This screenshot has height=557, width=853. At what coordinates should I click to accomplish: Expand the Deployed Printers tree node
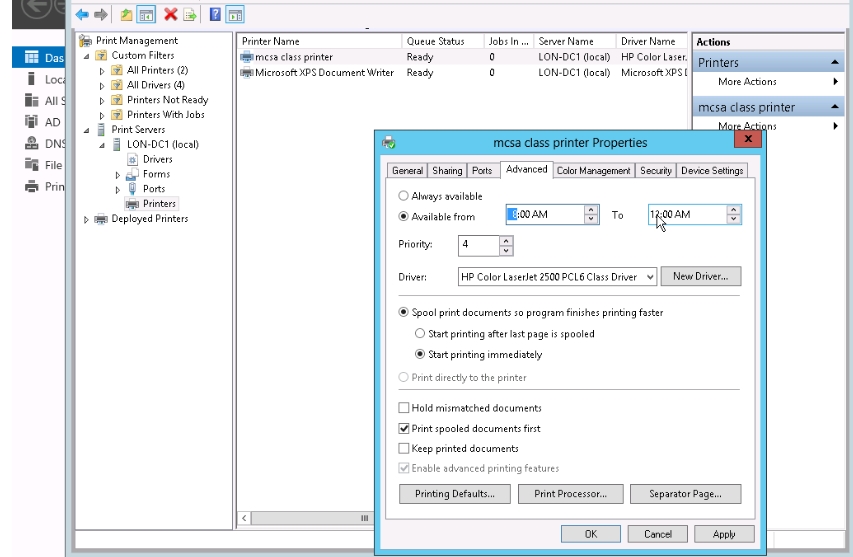click(x=87, y=219)
